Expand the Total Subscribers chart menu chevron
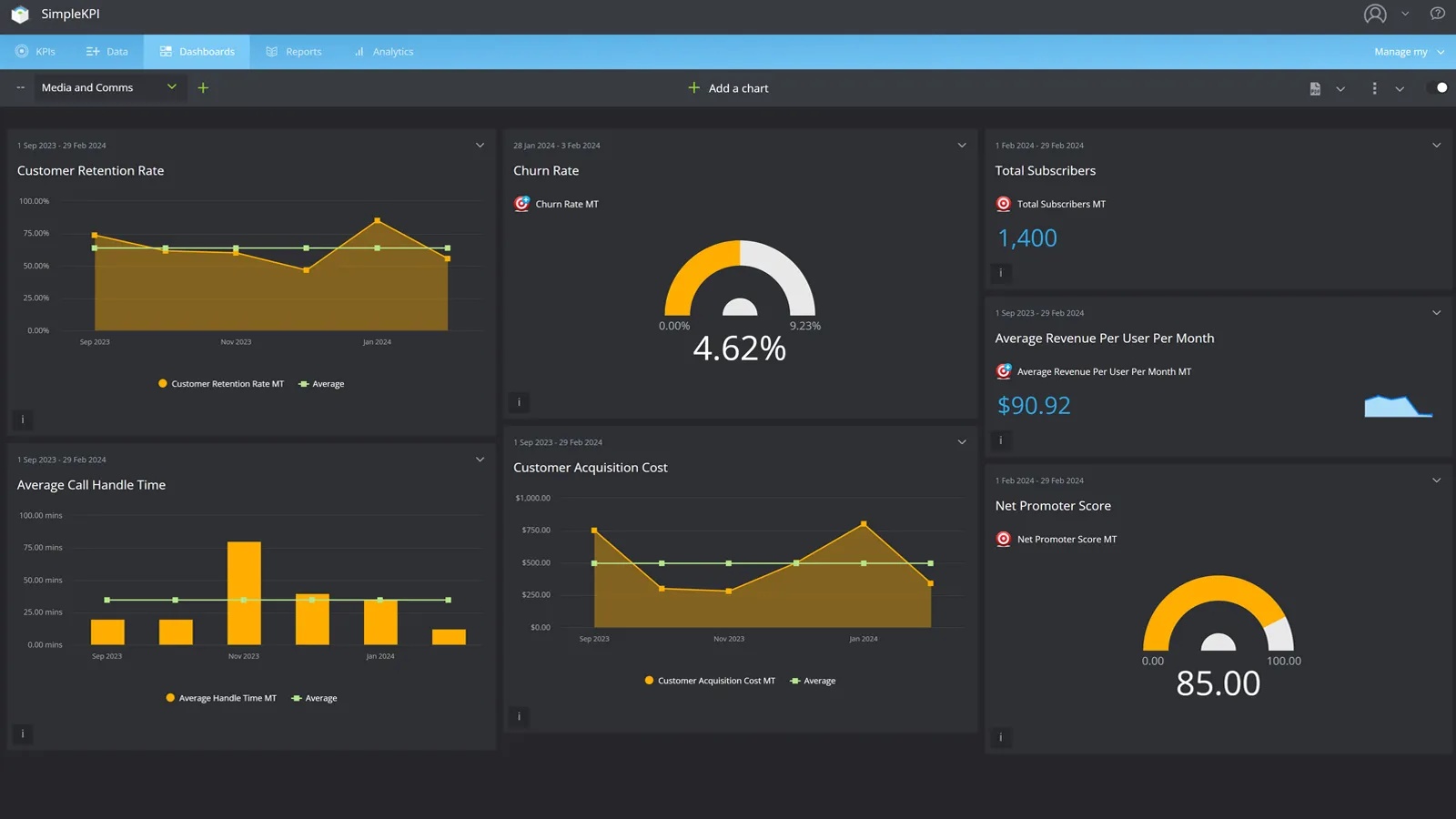 tap(1437, 146)
